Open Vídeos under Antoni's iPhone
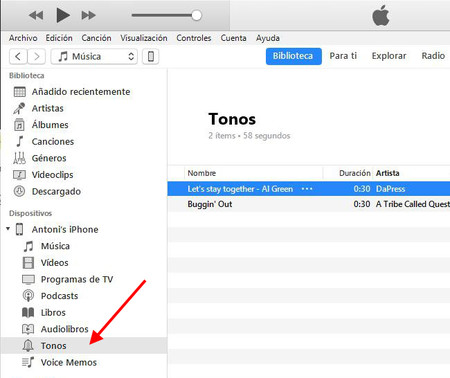The width and height of the screenshot is (450, 378). coord(55,263)
